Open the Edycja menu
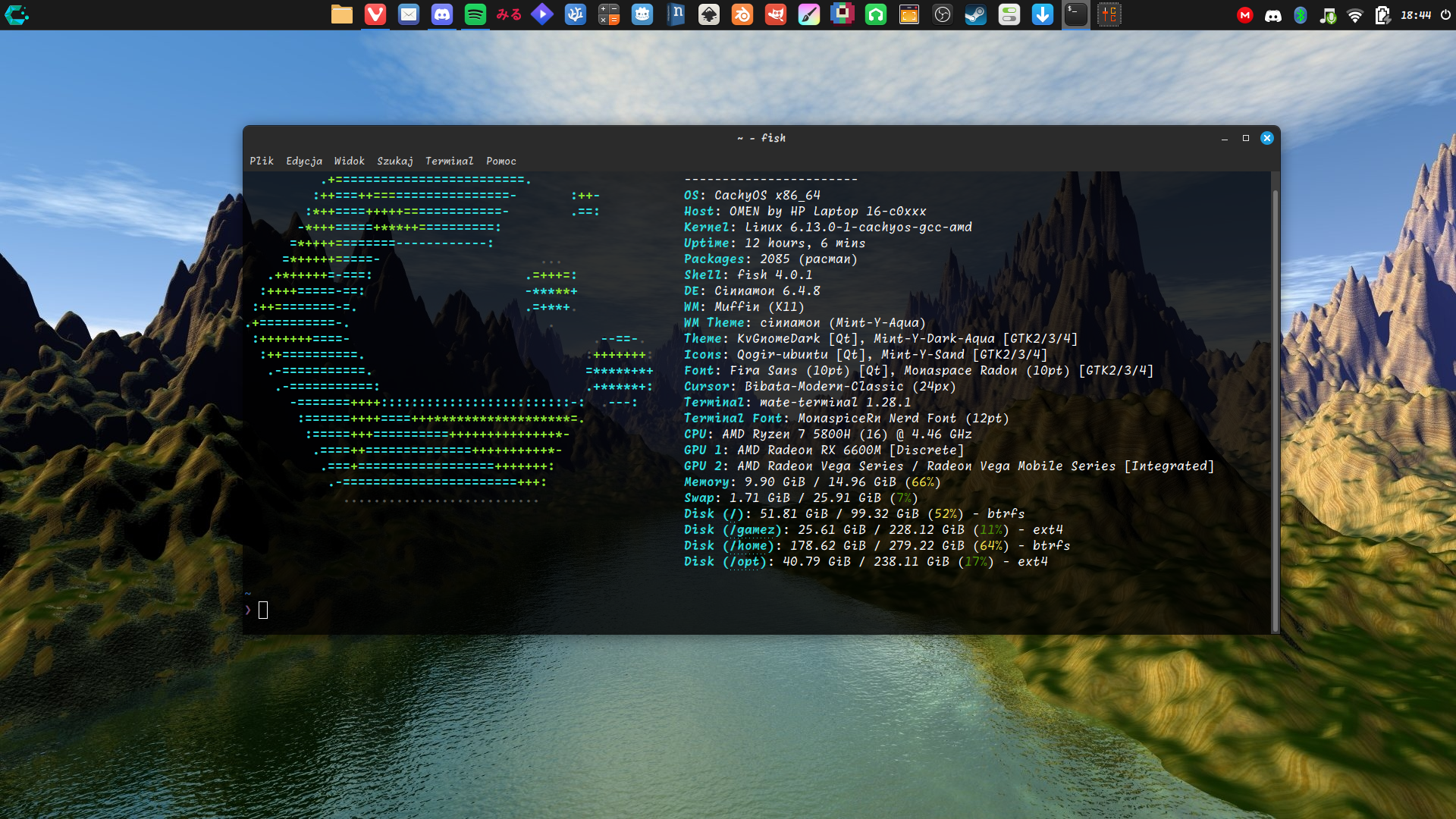 pos(303,161)
